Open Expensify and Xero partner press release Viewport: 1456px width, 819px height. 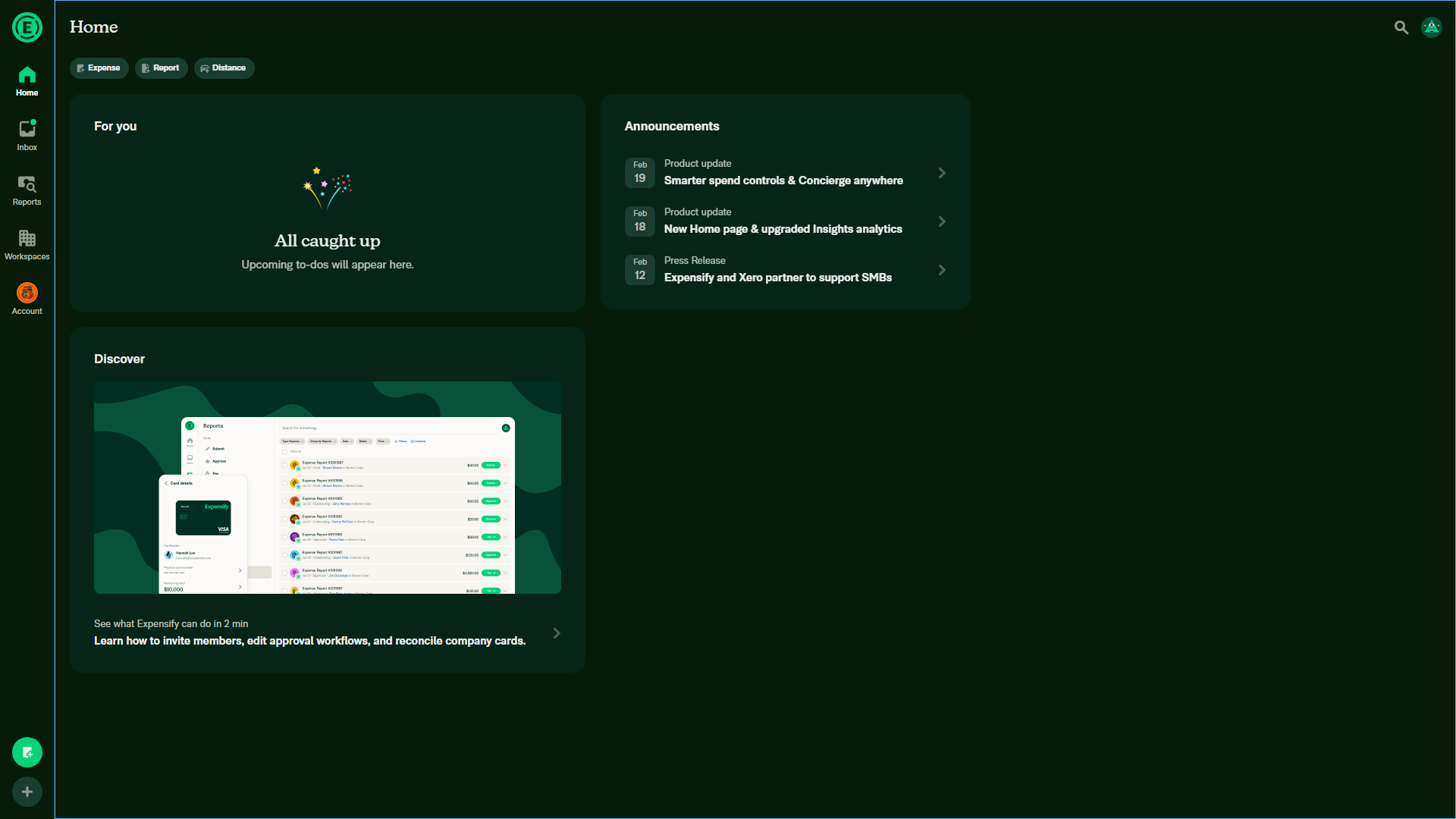777,278
